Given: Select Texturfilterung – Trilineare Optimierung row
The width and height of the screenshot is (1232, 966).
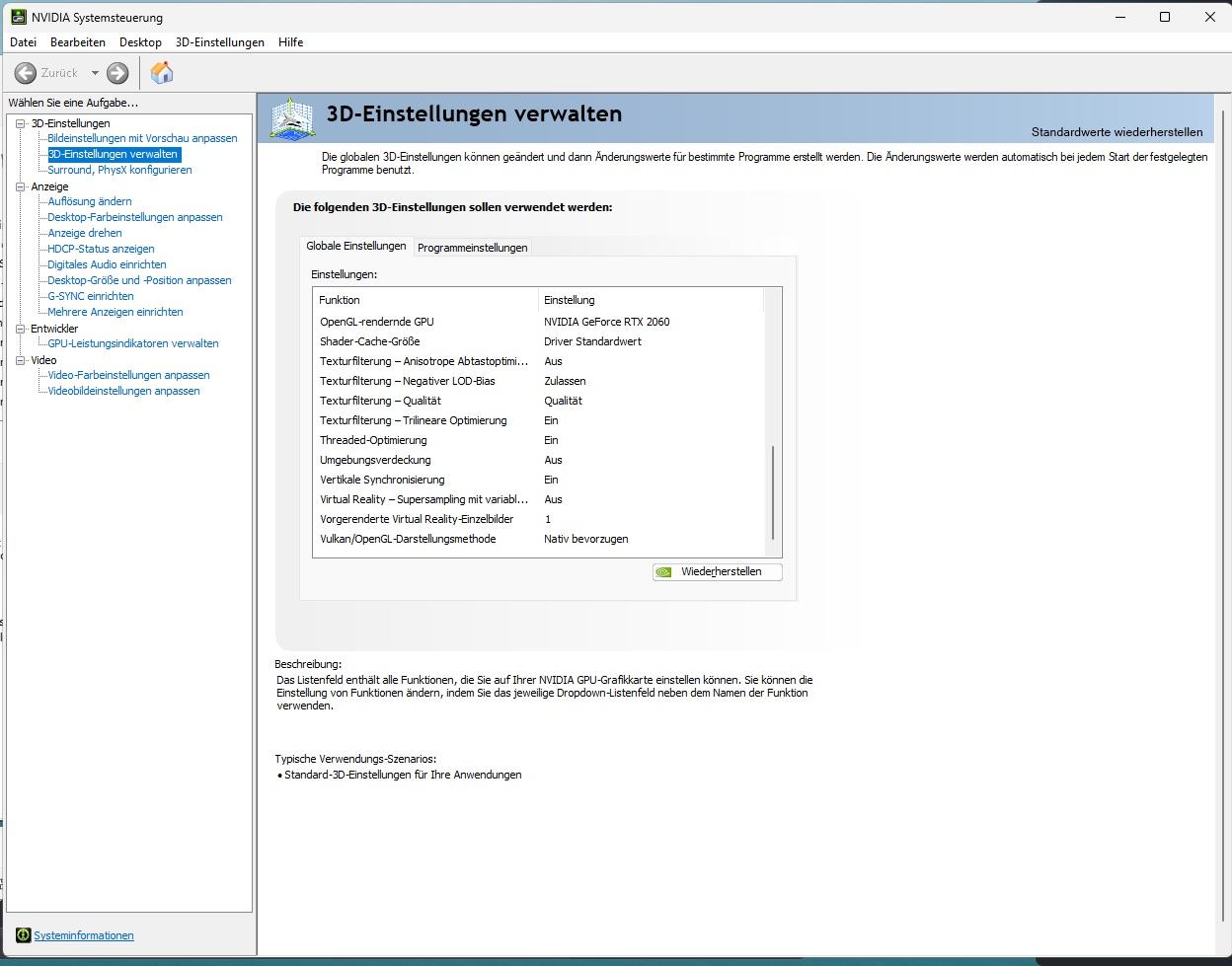Looking at the screenshot, I should 539,420.
